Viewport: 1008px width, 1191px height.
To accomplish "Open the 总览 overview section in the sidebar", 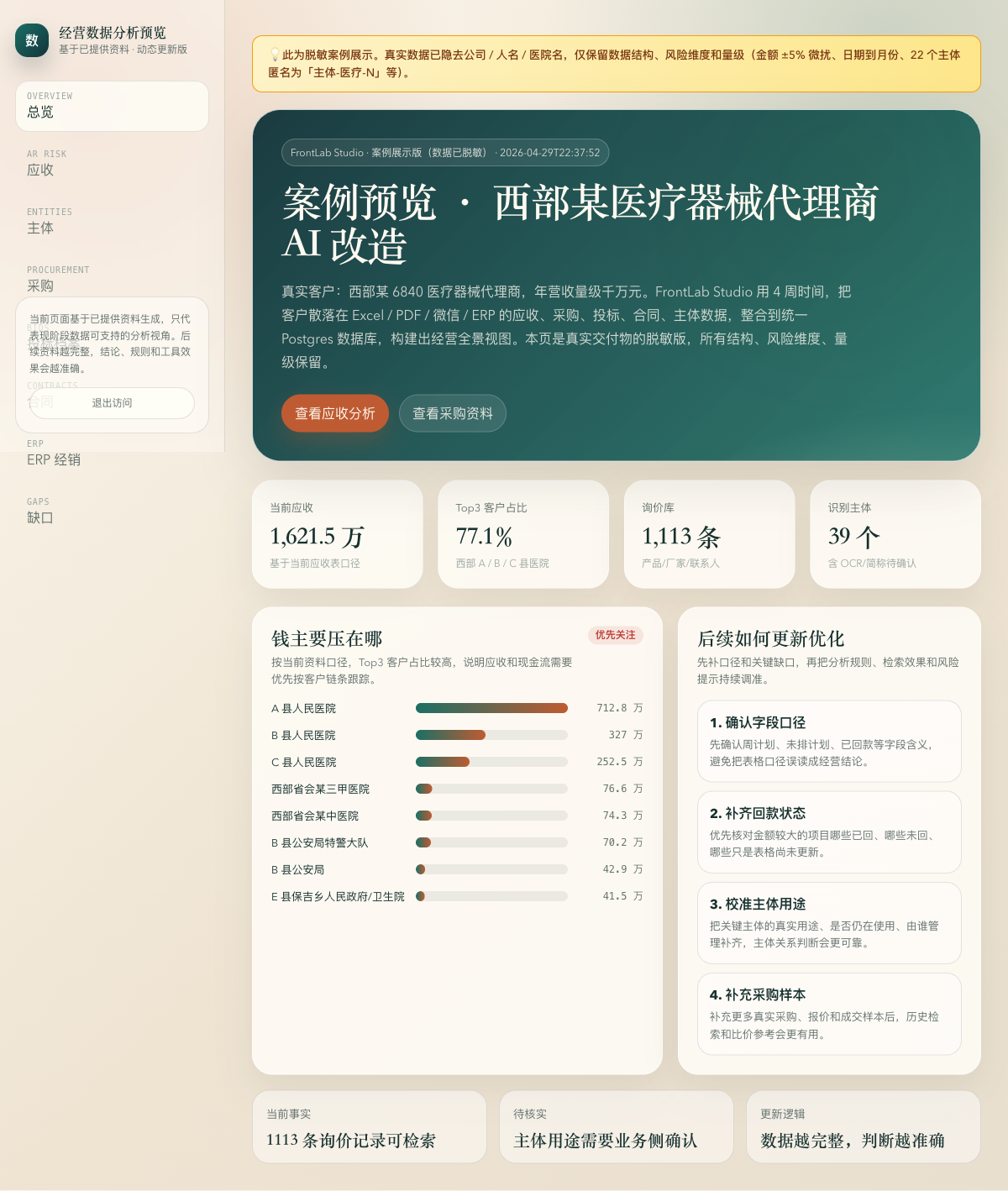I will pyautogui.click(x=112, y=106).
